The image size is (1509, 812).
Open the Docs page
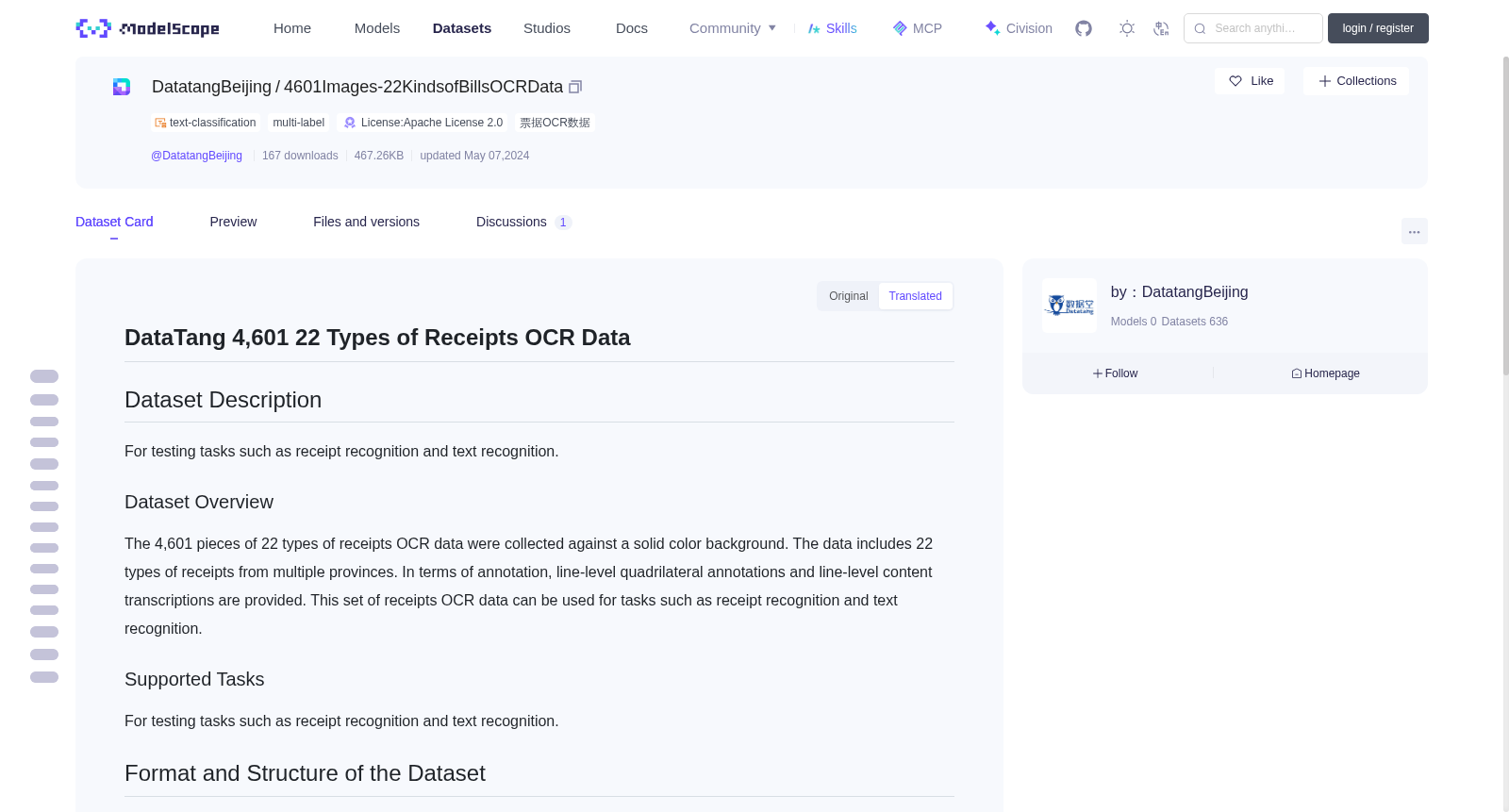click(x=632, y=28)
